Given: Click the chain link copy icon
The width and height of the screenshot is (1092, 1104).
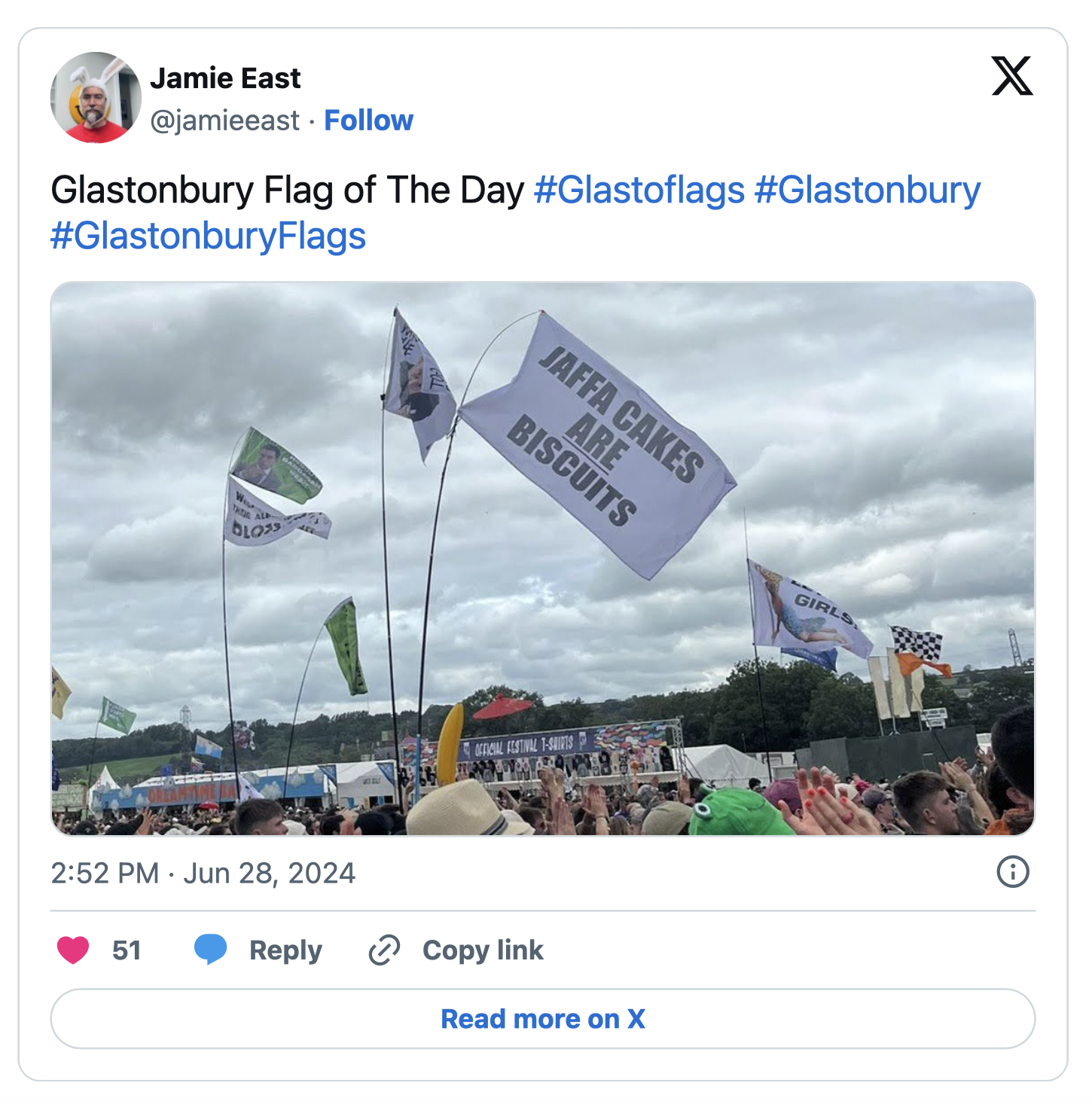Looking at the screenshot, I should point(384,950).
